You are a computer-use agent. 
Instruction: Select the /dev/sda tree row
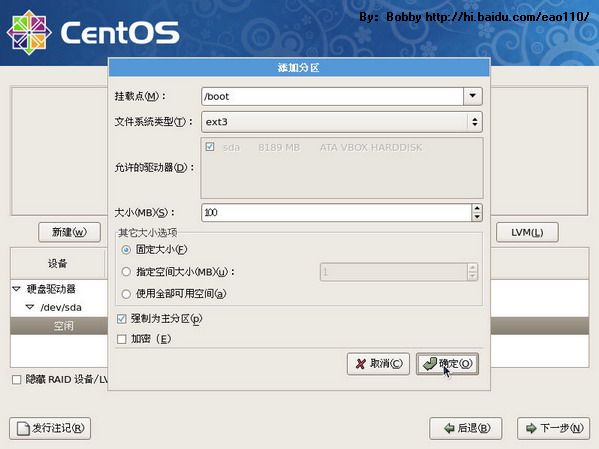[60, 307]
